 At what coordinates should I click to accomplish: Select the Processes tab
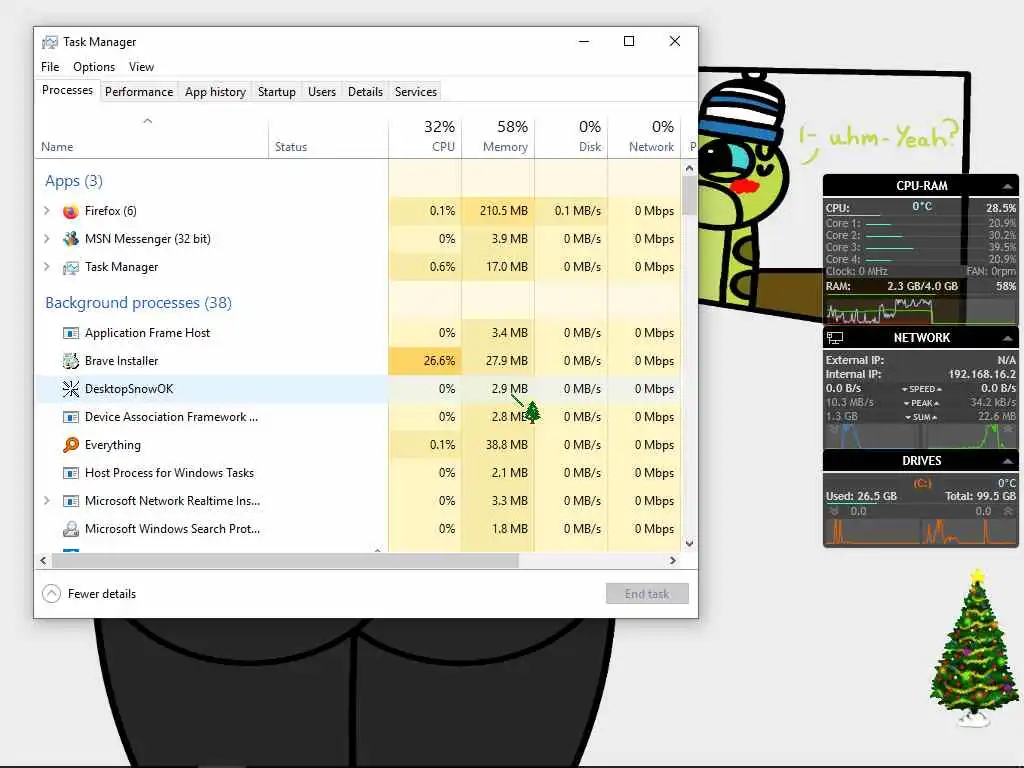pos(67,90)
